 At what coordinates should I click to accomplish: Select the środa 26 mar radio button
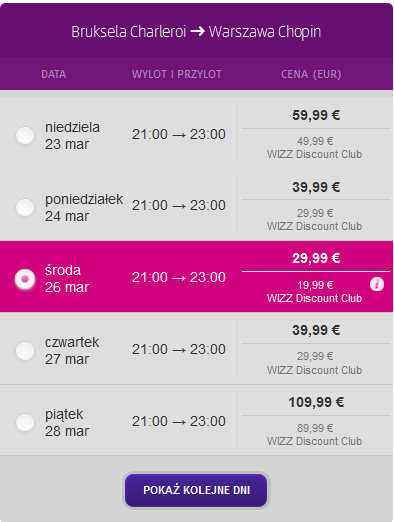click(25, 279)
